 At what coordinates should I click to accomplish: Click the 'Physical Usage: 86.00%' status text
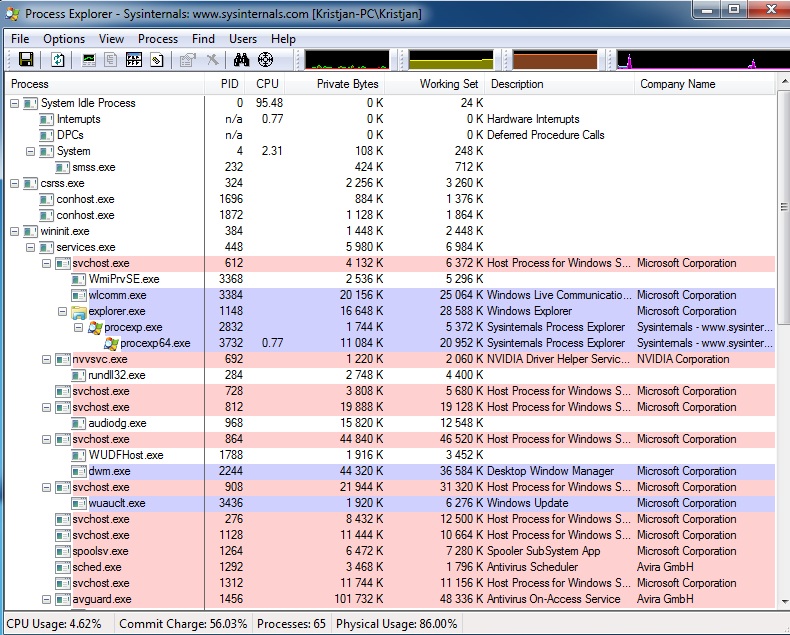[397, 624]
